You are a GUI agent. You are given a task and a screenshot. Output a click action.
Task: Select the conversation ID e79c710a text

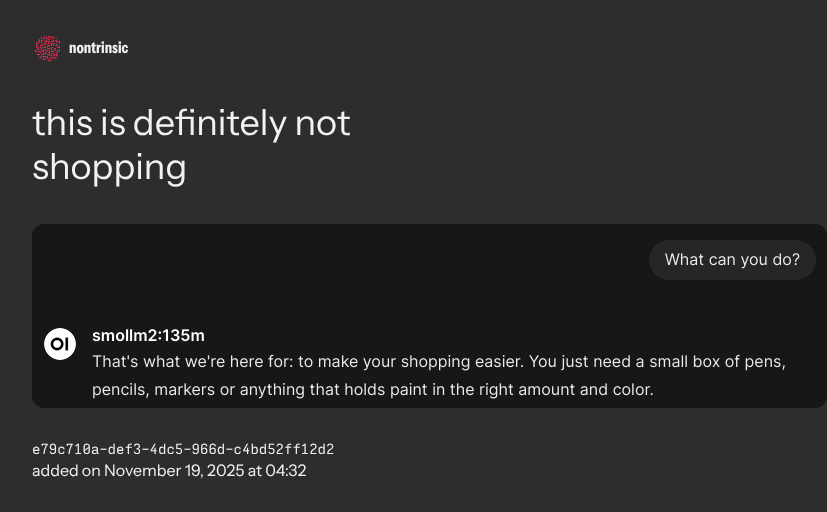183,449
